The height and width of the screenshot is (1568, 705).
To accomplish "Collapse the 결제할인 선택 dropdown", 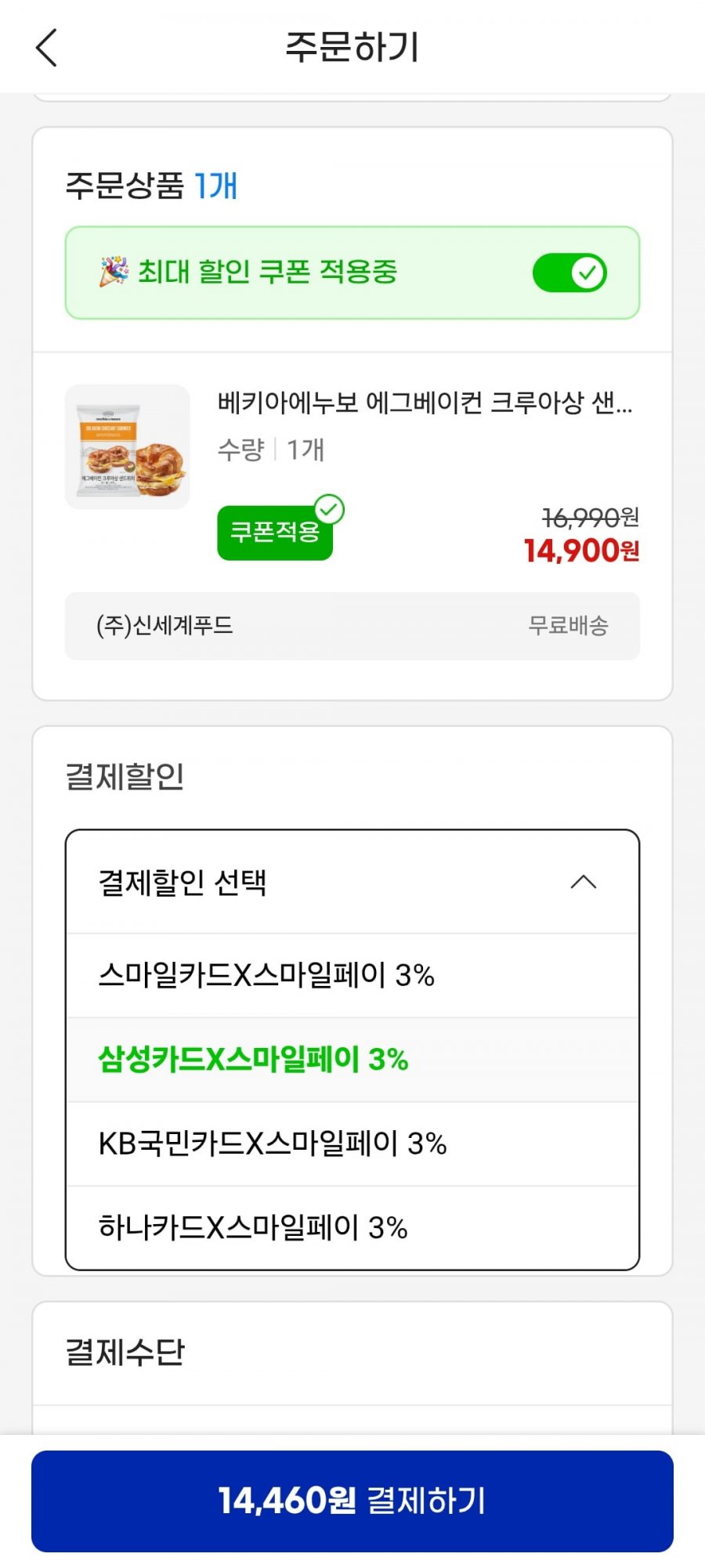I will coord(352,883).
